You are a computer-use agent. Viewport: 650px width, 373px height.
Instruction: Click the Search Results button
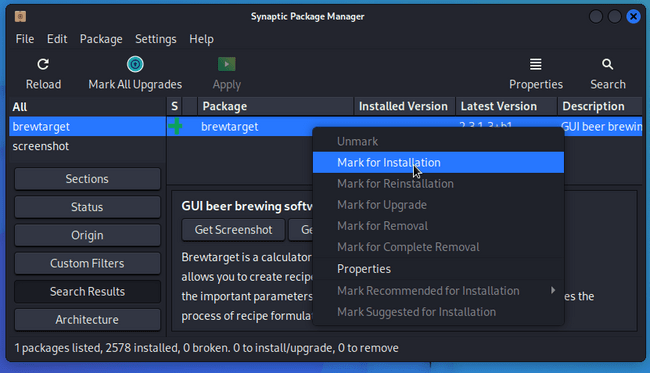pyautogui.click(x=87, y=292)
